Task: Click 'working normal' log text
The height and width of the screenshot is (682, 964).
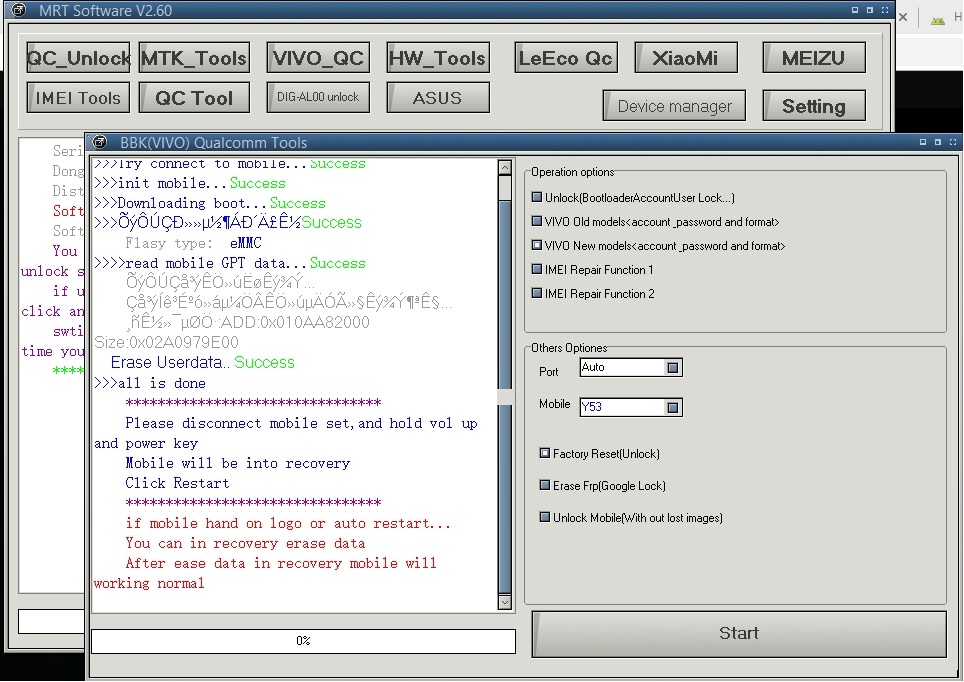Action: (149, 583)
